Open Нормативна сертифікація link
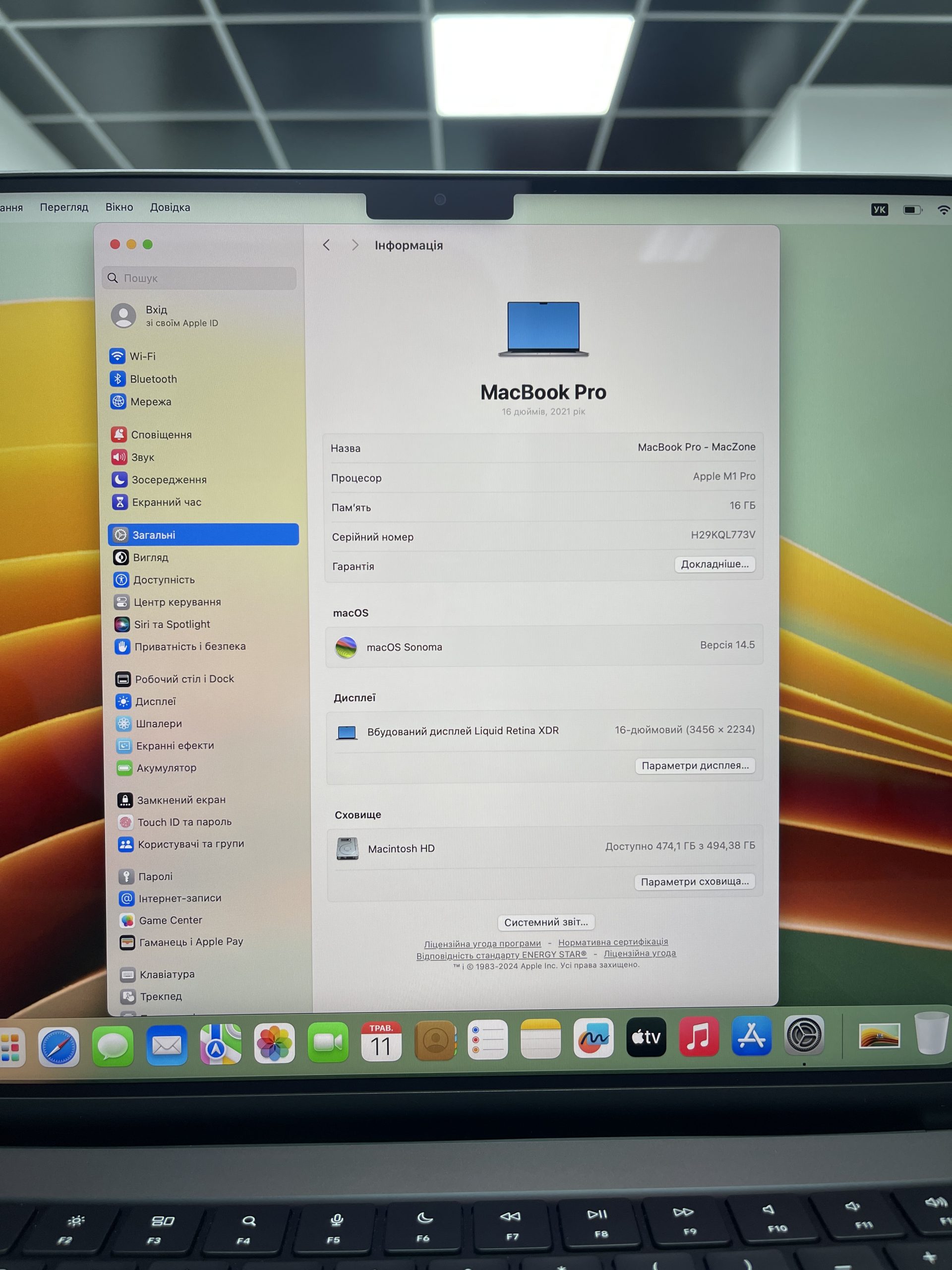The image size is (952, 1270). pyautogui.click(x=613, y=942)
